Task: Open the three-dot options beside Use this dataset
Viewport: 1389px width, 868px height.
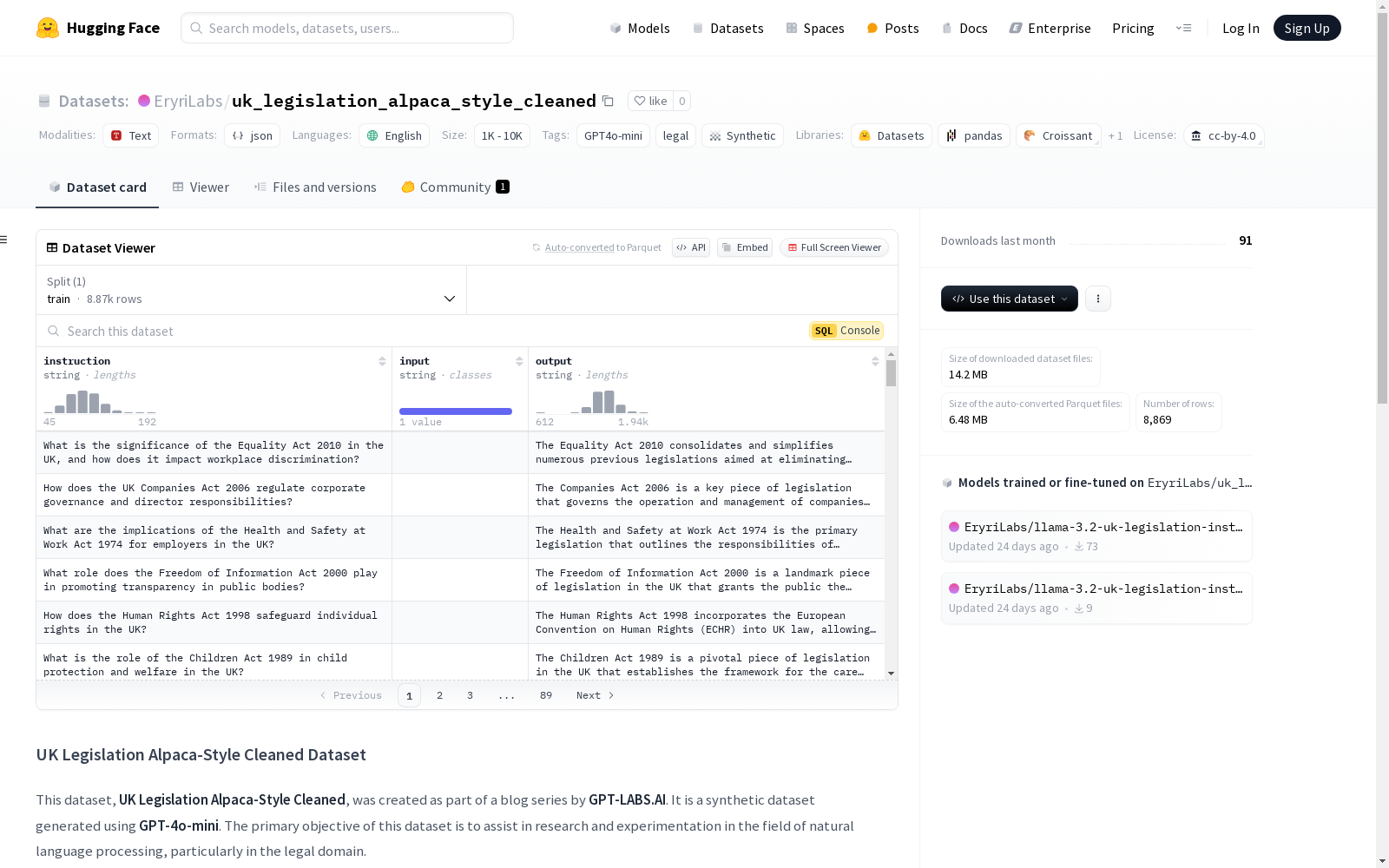Action: click(x=1098, y=299)
